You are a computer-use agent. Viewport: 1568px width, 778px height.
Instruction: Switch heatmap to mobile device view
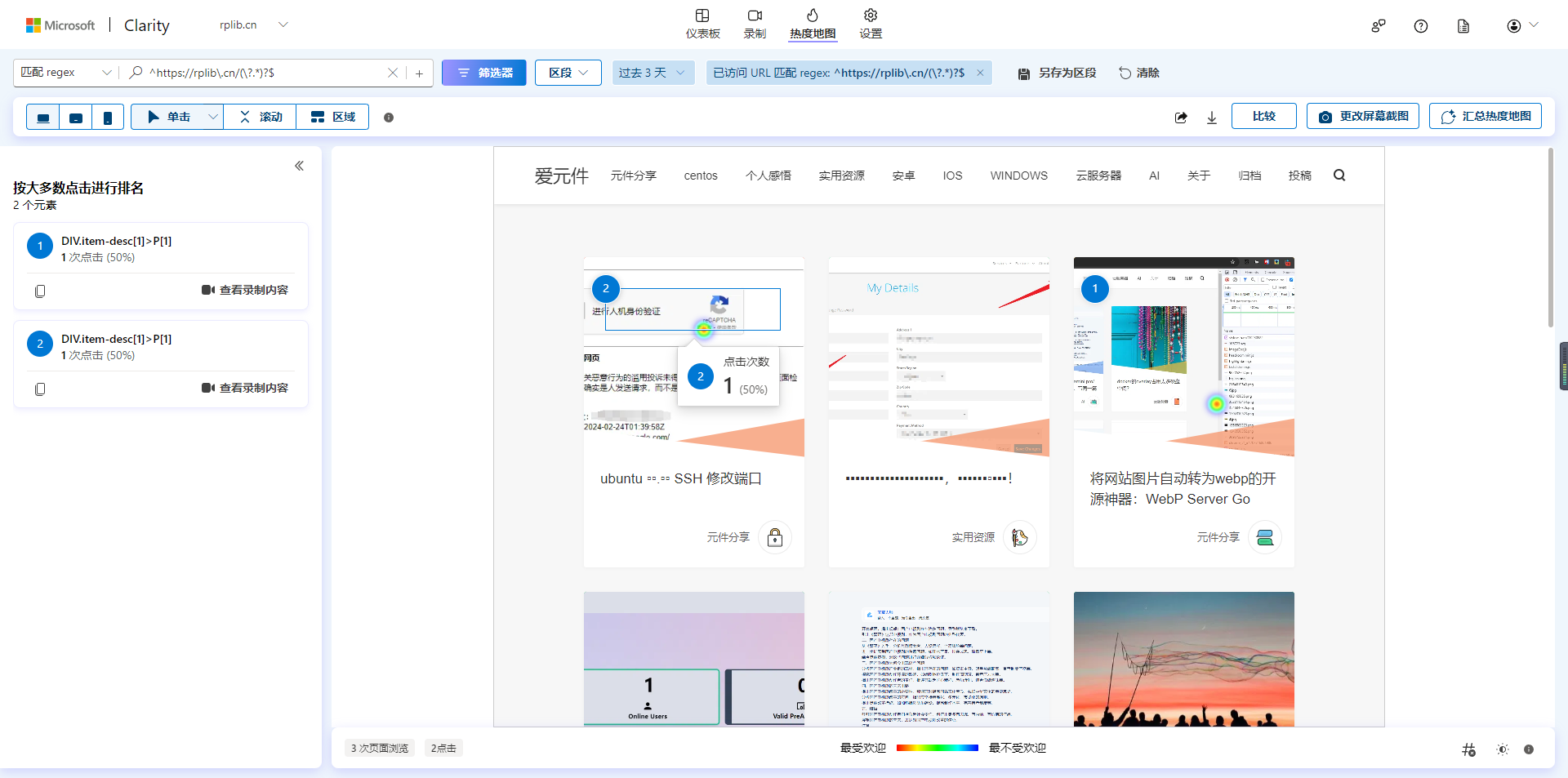click(108, 118)
